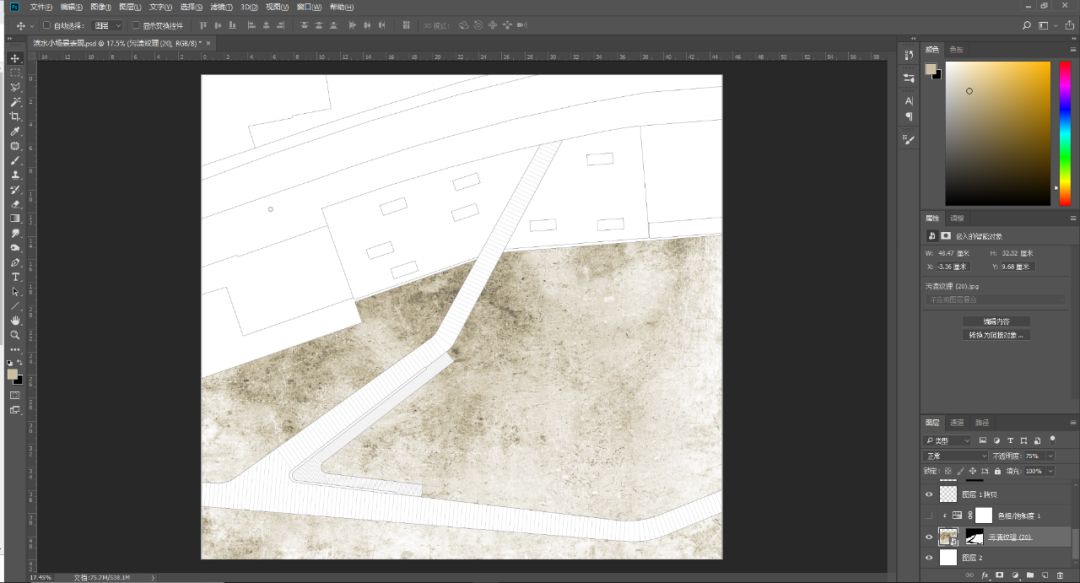The width and height of the screenshot is (1080, 583).
Task: Create a new group folder icon
Action: coord(1030,575)
